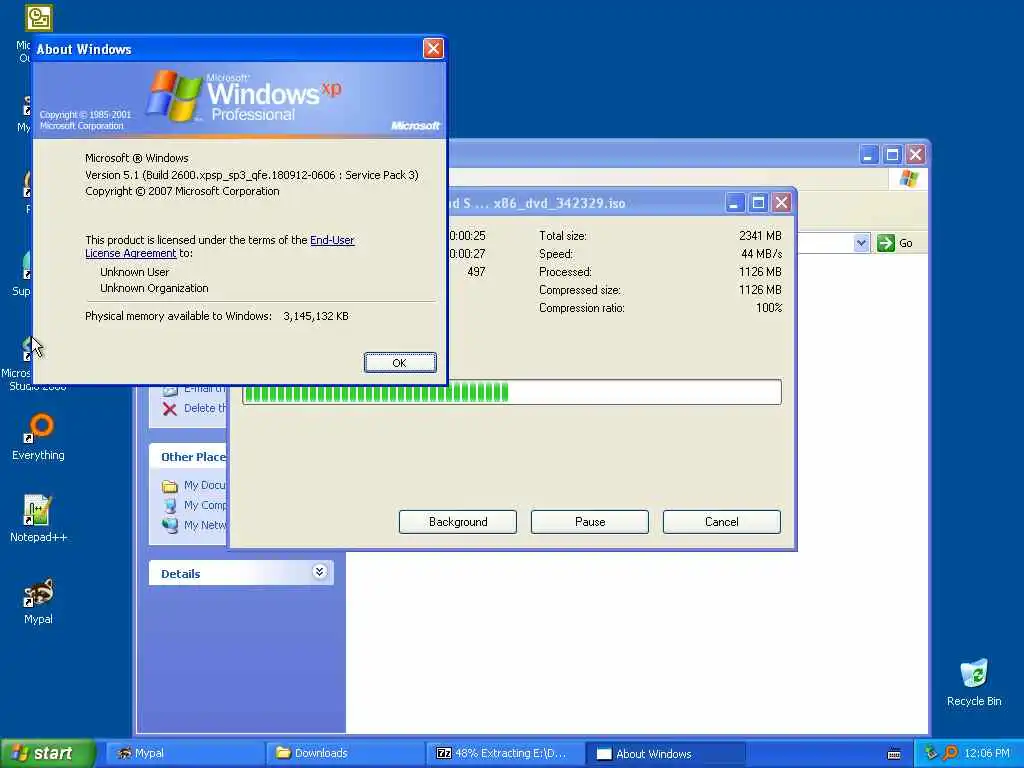Expand the Details panel in Explorer
1024x768 pixels.
pyautogui.click(x=319, y=572)
